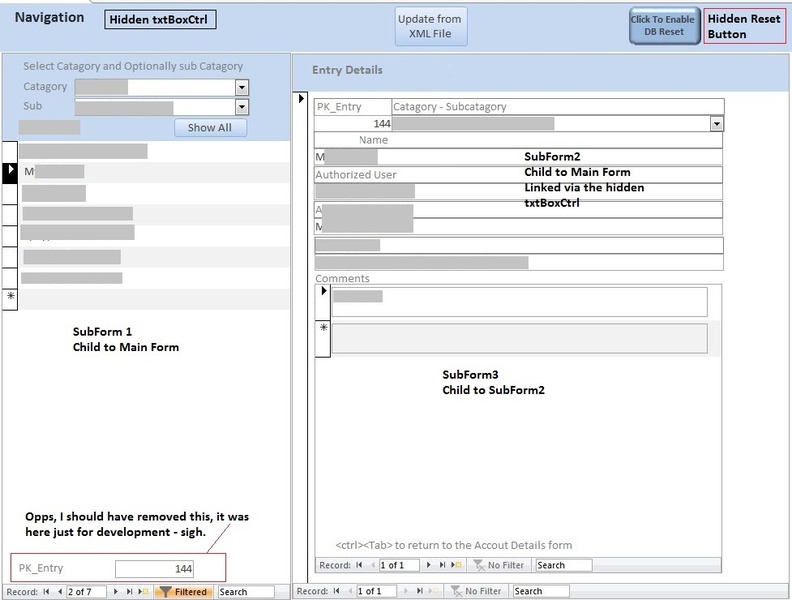Click No Filter indicator in bottom right navigator

coord(475,592)
